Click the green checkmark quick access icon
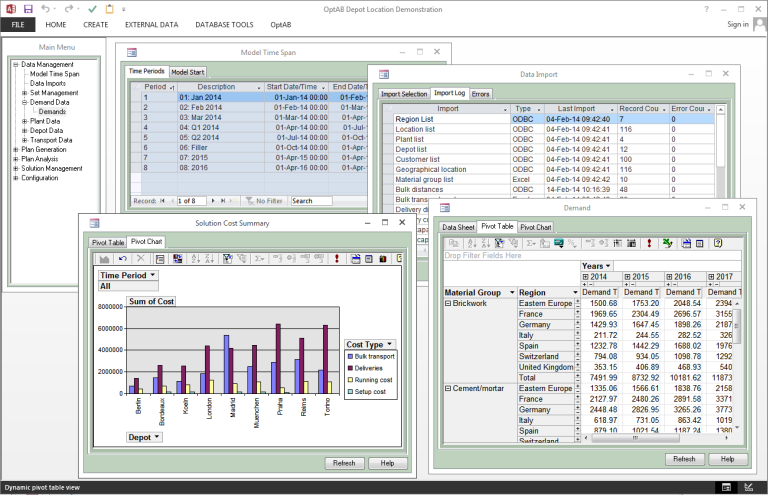The width and height of the screenshot is (768, 495). click(x=92, y=9)
